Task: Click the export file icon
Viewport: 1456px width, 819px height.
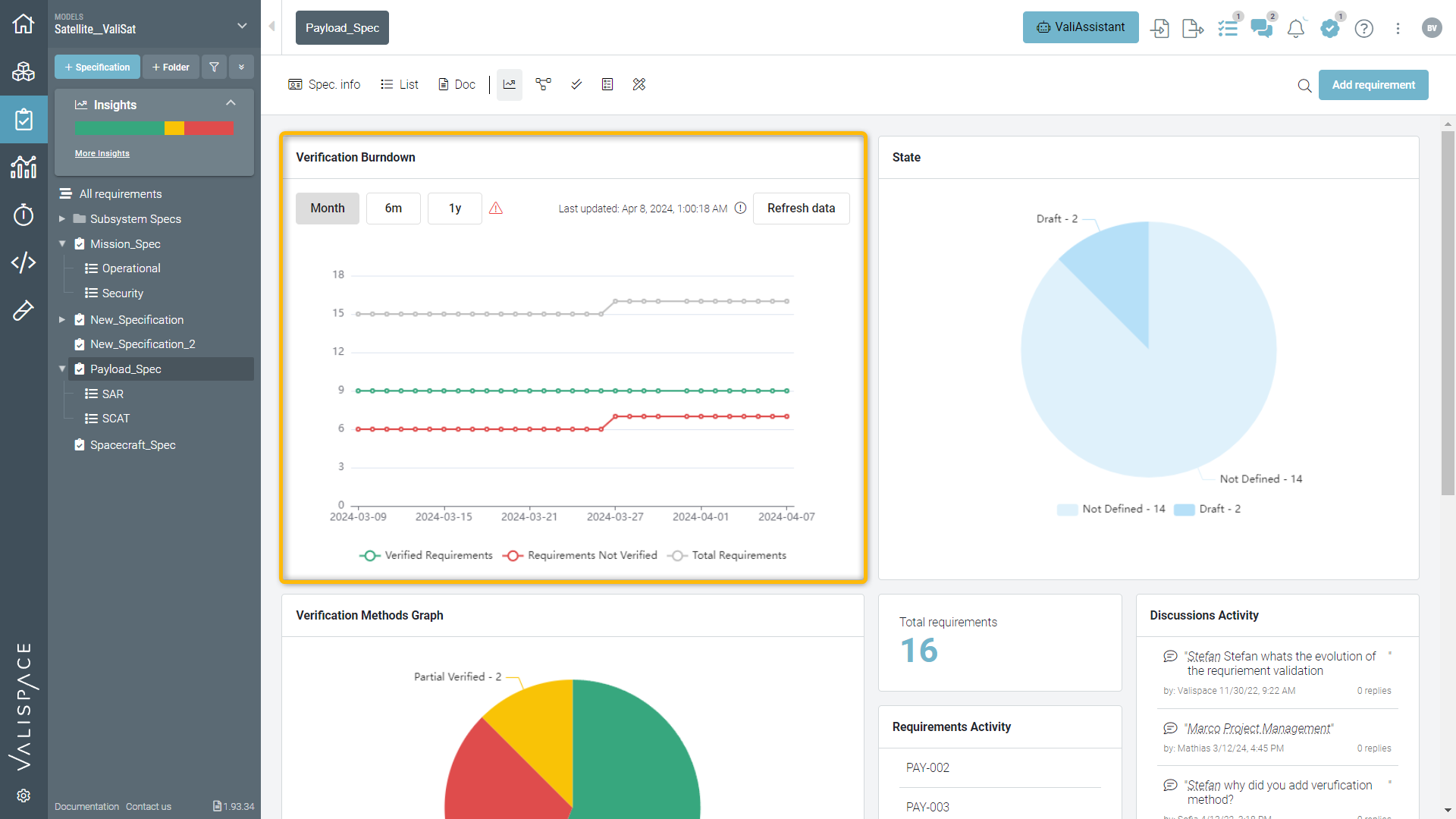Action: click(1193, 28)
